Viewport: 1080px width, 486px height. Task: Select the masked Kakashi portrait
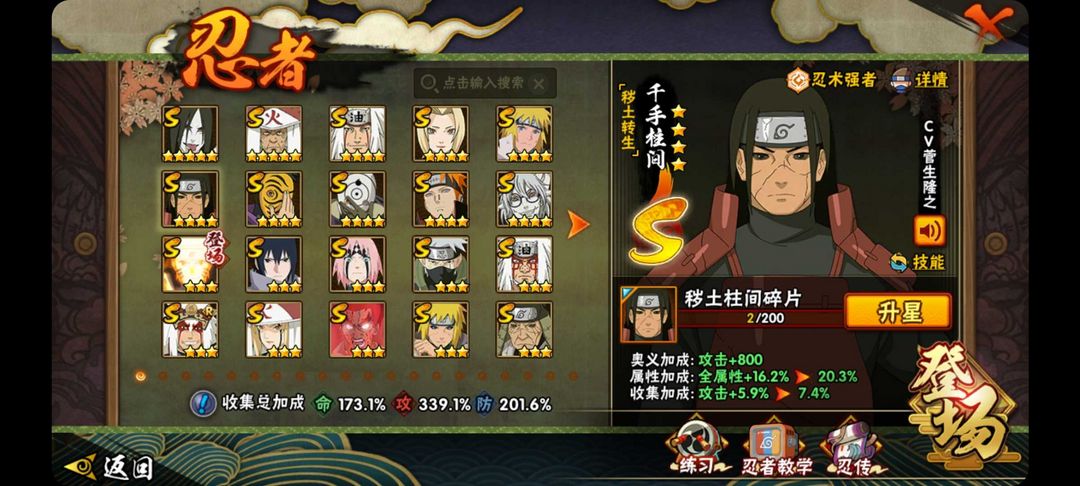click(441, 264)
